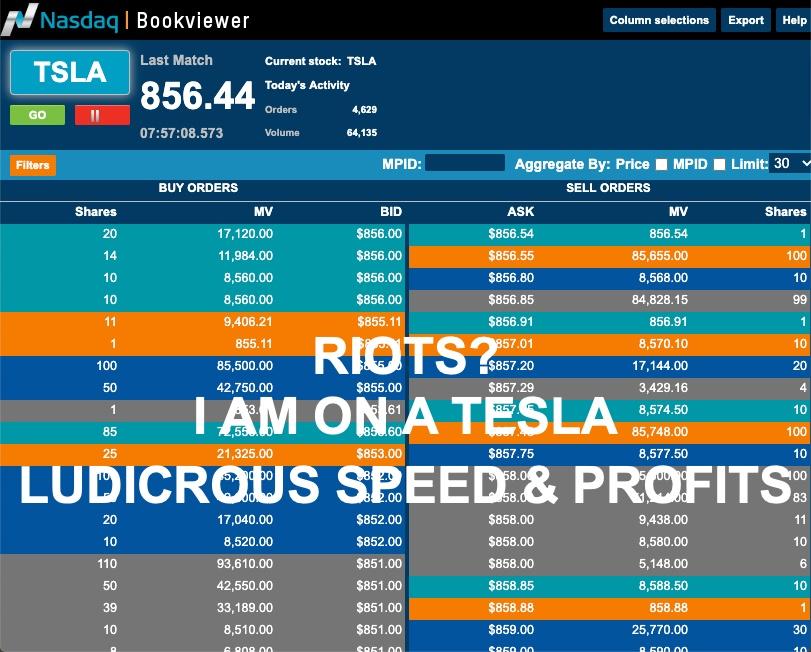
Task: Pause the feed with the red button
Action: [x=102, y=115]
